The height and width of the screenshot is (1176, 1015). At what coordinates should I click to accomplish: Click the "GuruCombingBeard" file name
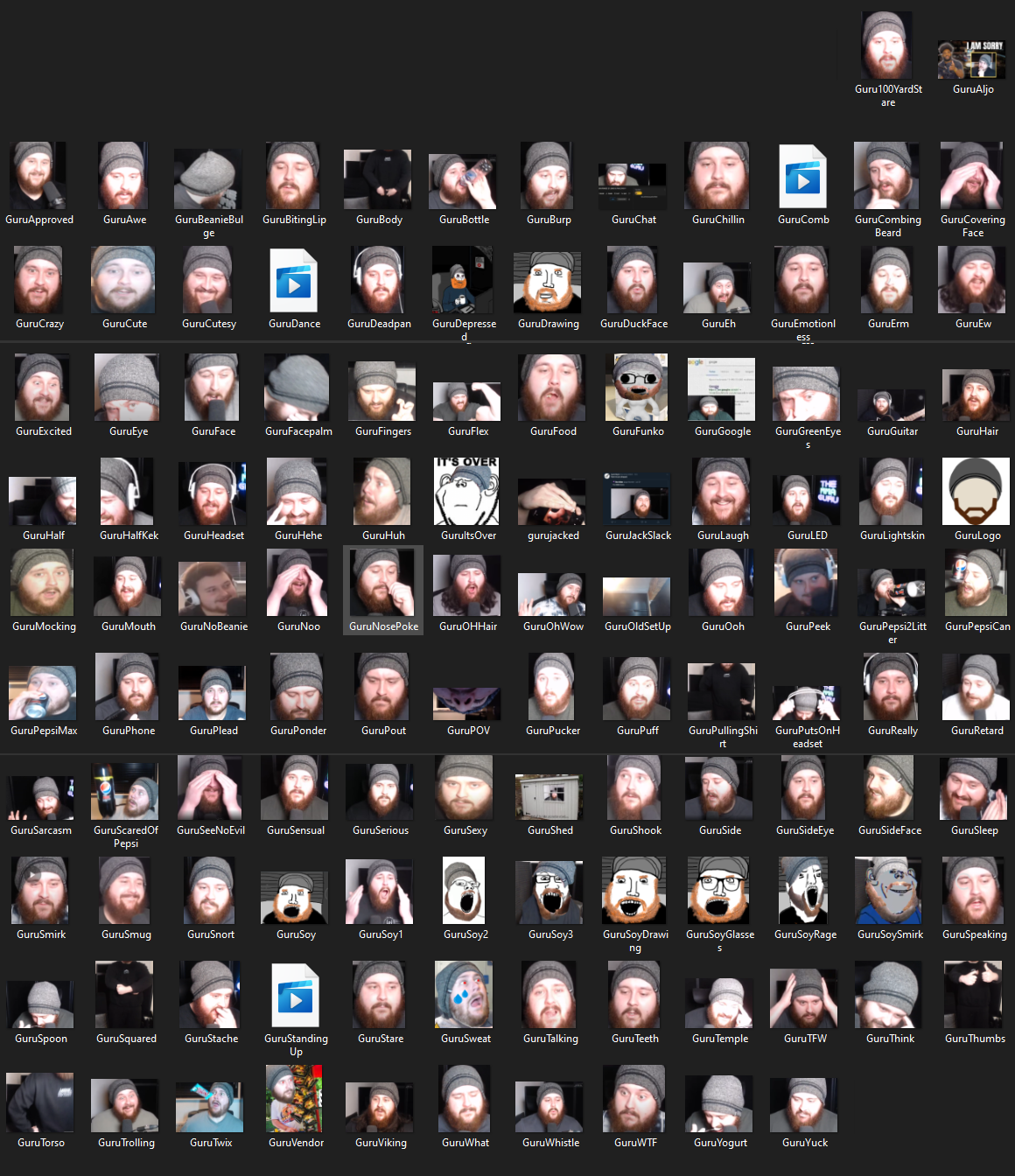pyautogui.click(x=886, y=227)
